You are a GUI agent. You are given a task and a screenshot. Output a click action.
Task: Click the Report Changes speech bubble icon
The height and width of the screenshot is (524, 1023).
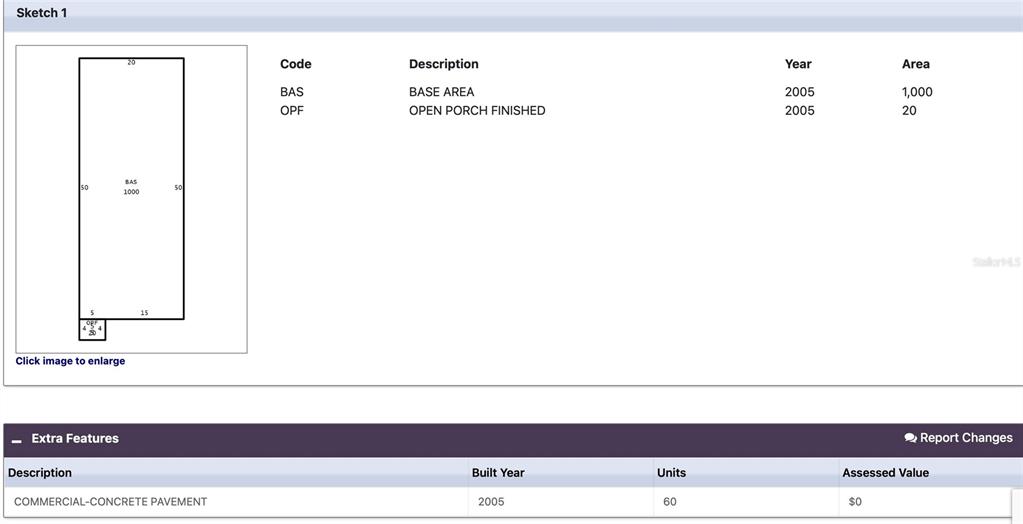click(910, 438)
